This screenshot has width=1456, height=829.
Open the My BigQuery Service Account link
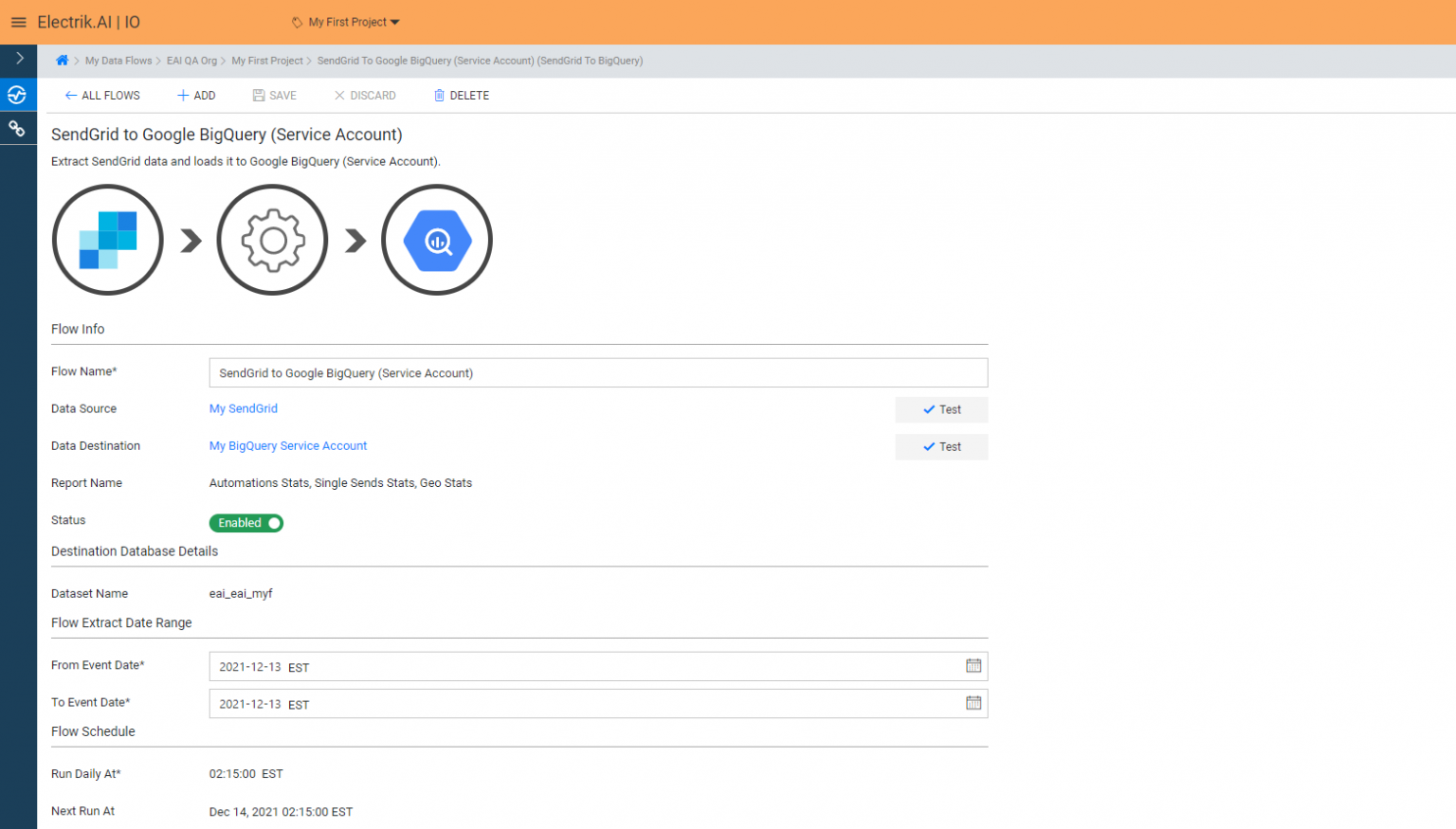[288, 445]
